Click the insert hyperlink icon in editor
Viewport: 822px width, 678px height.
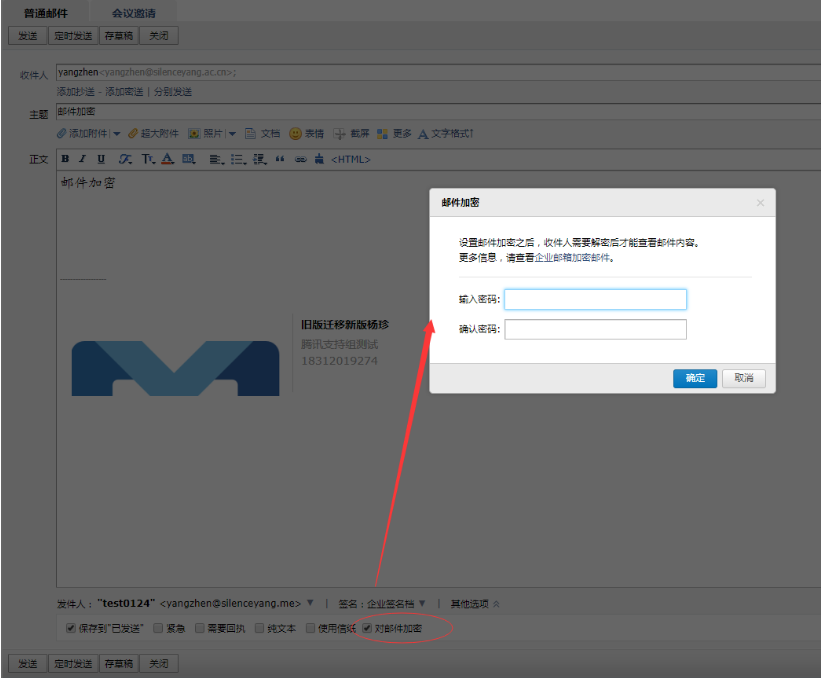[x=299, y=158]
